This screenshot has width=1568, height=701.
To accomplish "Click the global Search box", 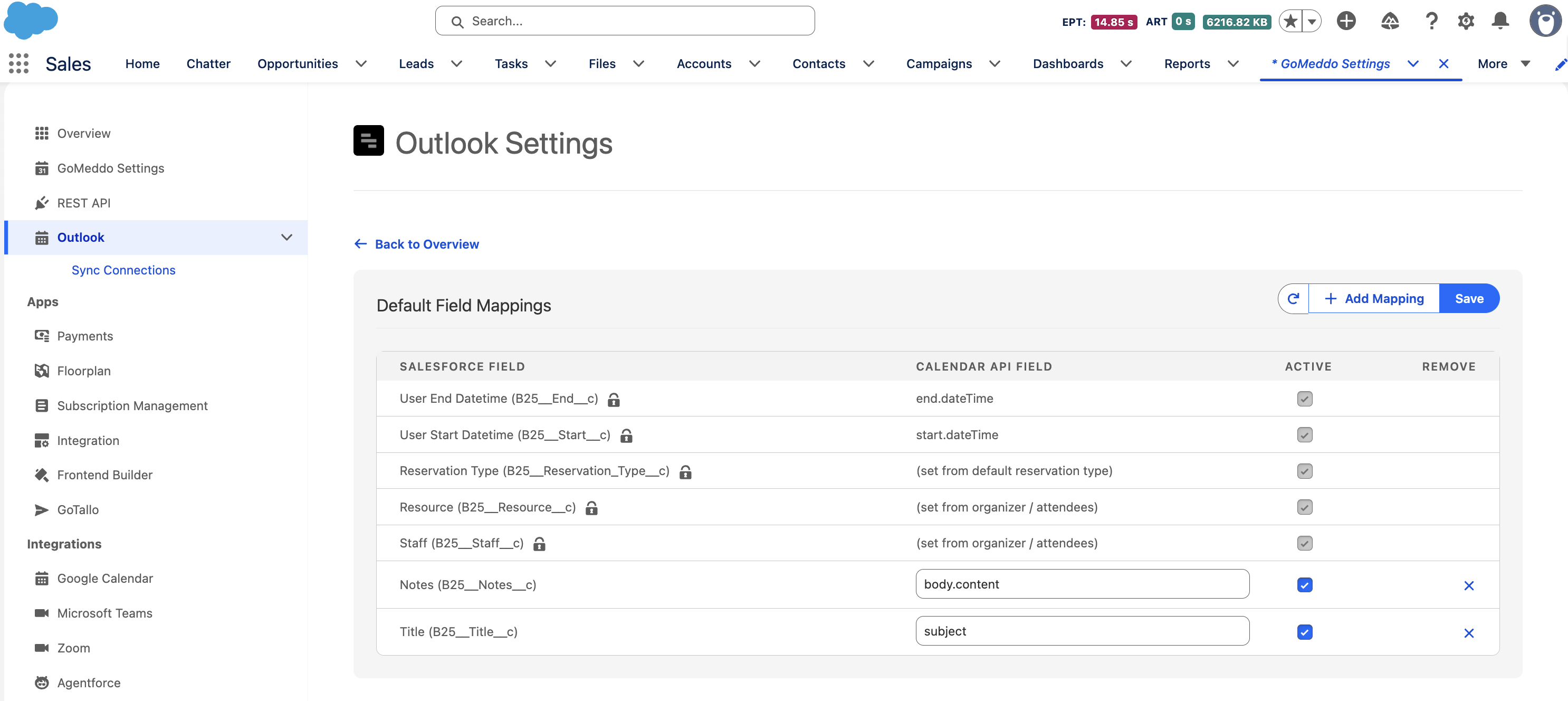I will (625, 21).
